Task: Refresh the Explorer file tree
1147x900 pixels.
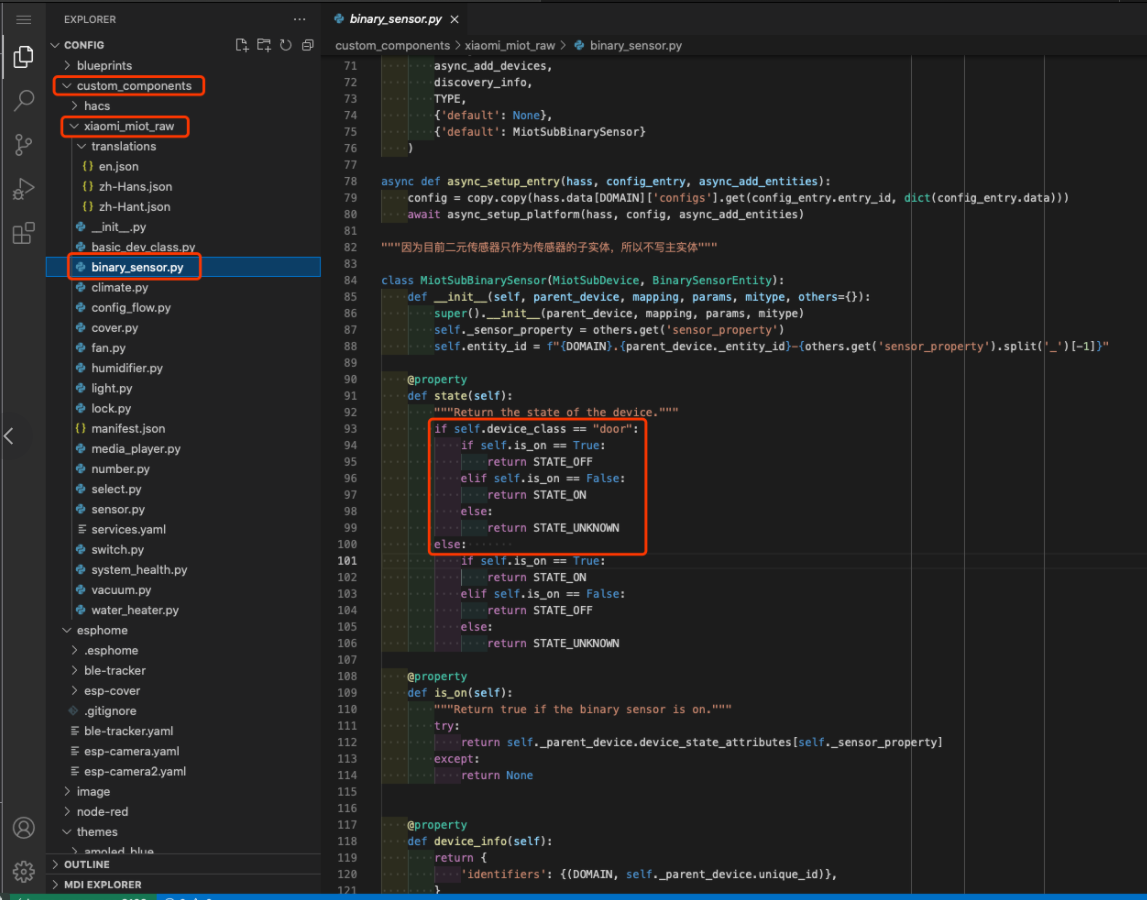Action: tap(286, 45)
